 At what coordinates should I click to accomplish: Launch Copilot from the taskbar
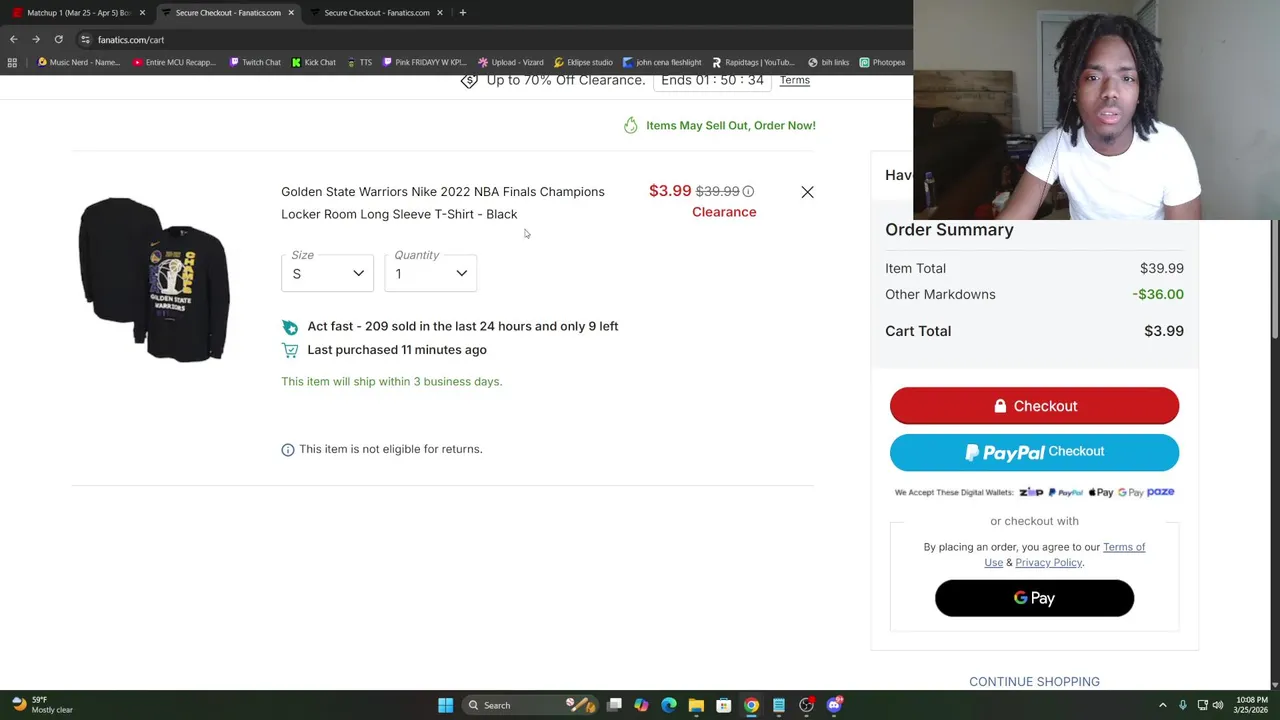(x=641, y=705)
